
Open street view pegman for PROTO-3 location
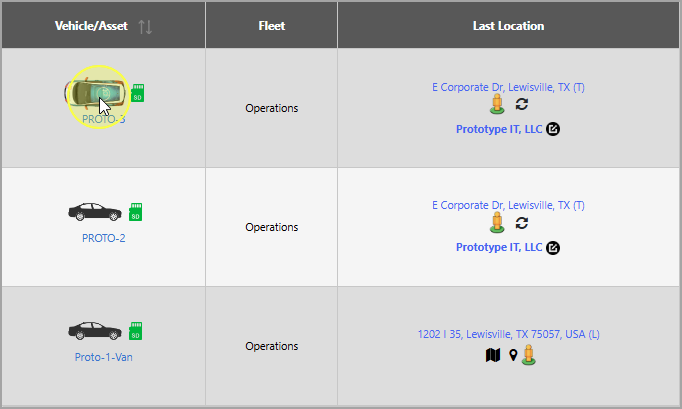pyautogui.click(x=497, y=105)
